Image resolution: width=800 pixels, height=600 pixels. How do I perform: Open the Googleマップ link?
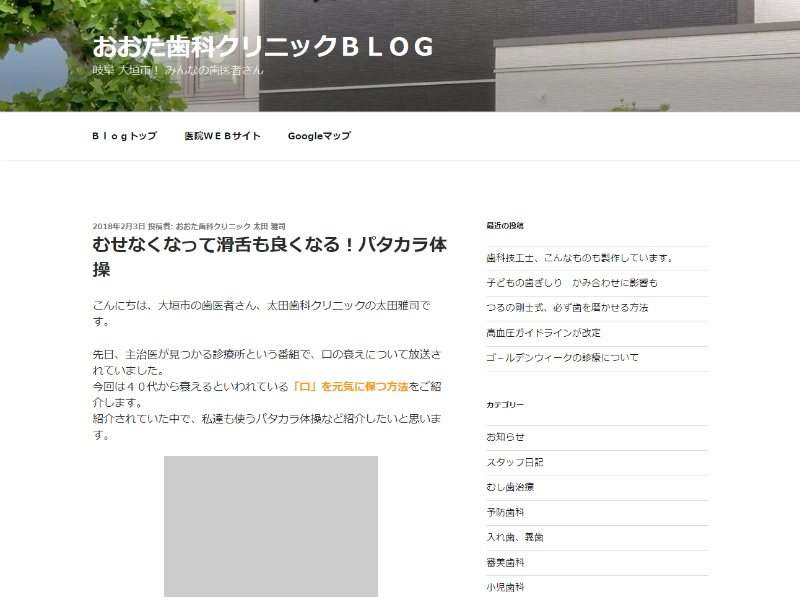tap(318, 135)
